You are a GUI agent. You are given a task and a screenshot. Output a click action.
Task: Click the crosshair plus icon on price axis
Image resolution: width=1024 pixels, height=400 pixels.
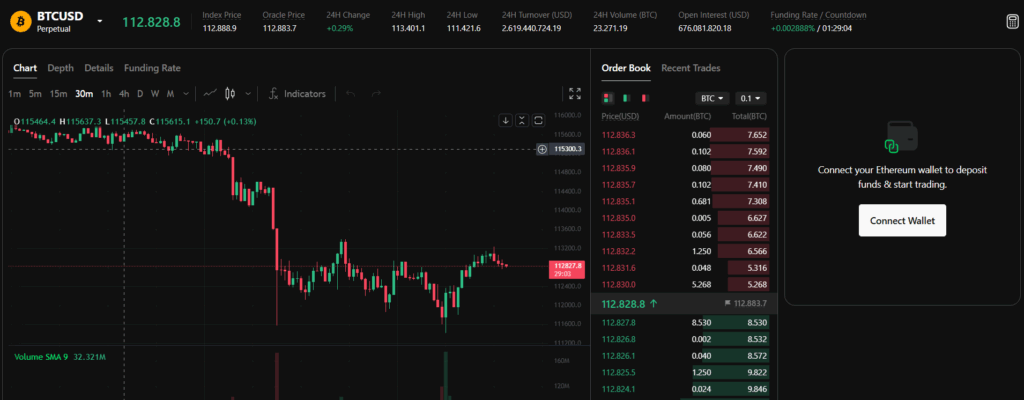point(542,149)
